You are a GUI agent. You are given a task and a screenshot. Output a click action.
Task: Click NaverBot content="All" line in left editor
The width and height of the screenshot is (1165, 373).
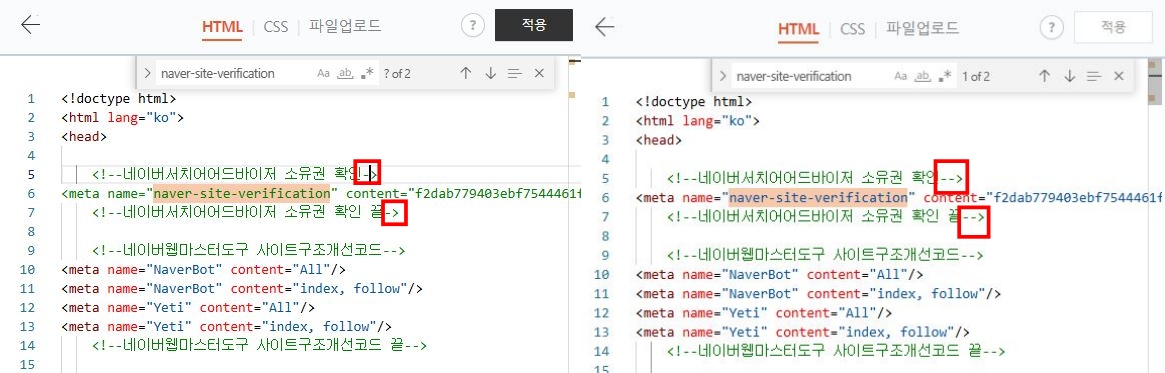pos(204,270)
